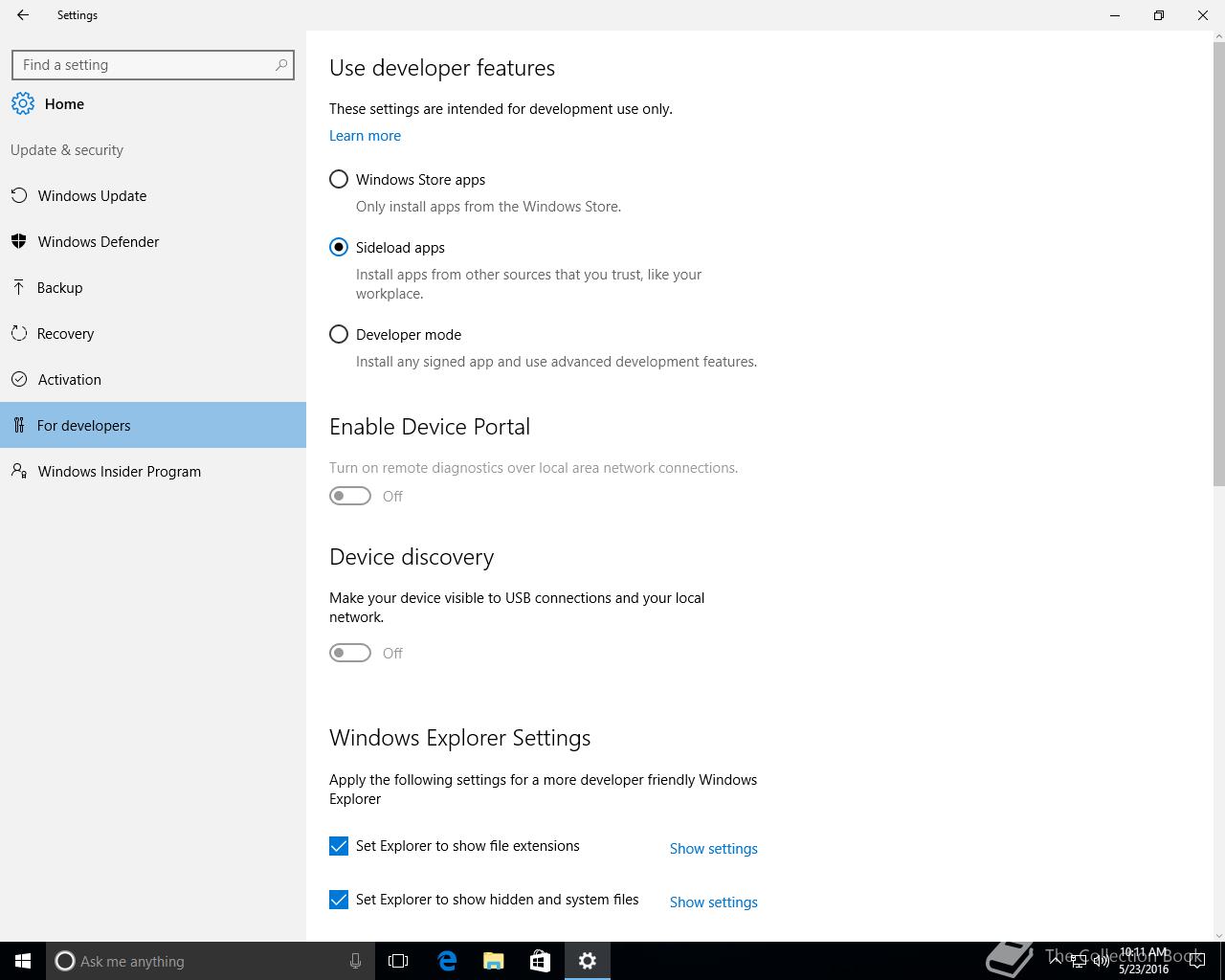This screenshot has width=1225, height=980.
Task: Open File Explorer from the taskbar
Action: coord(494,961)
